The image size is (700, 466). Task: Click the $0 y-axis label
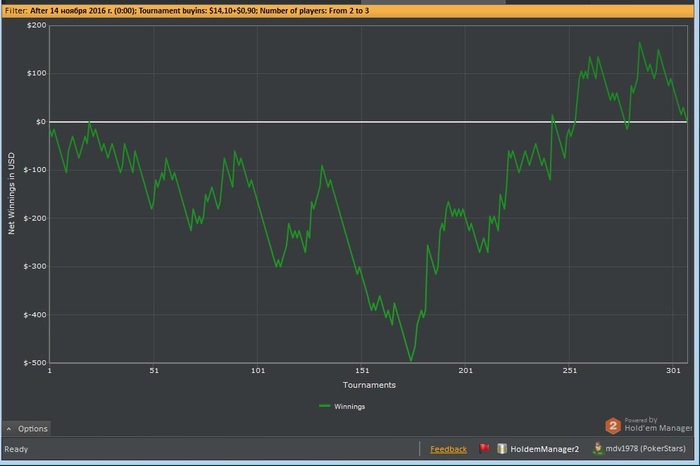pyautogui.click(x=41, y=122)
